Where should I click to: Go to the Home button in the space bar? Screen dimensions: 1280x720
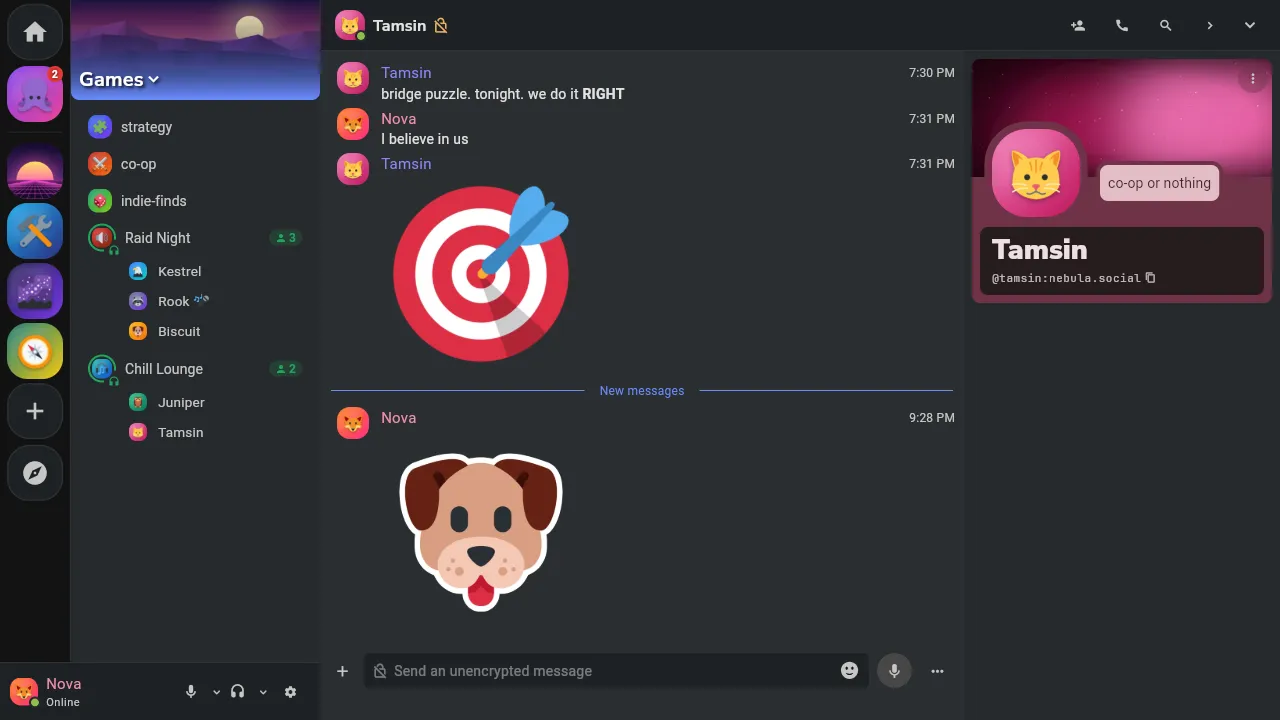35,32
